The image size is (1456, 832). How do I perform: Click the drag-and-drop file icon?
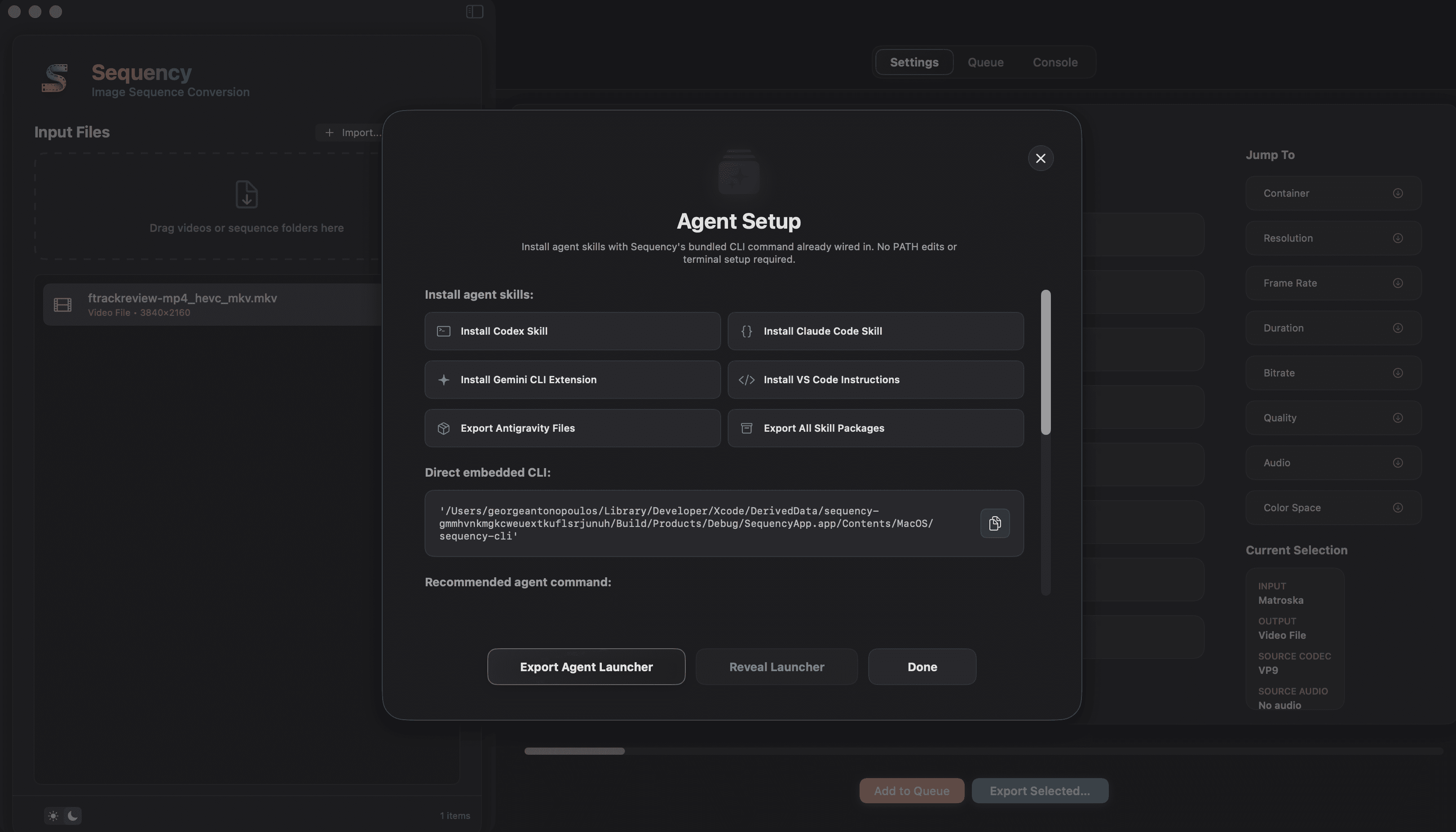(247, 194)
